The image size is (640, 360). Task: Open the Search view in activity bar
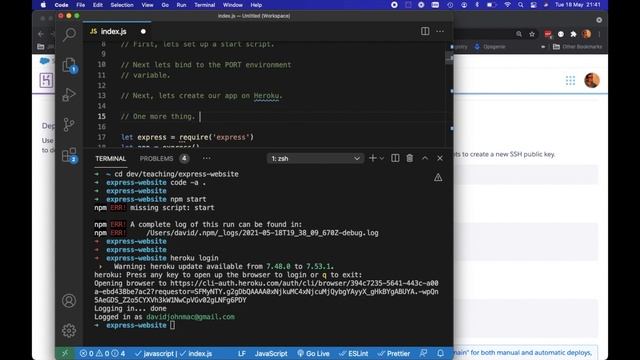click(x=69, y=35)
